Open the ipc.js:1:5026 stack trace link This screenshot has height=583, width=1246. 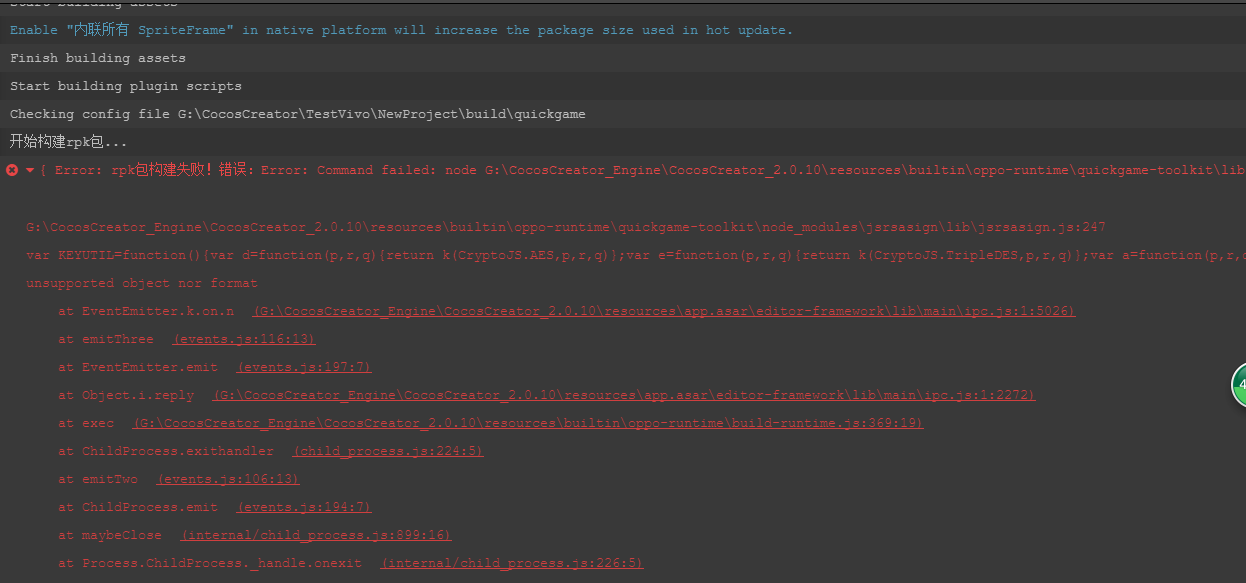664,311
